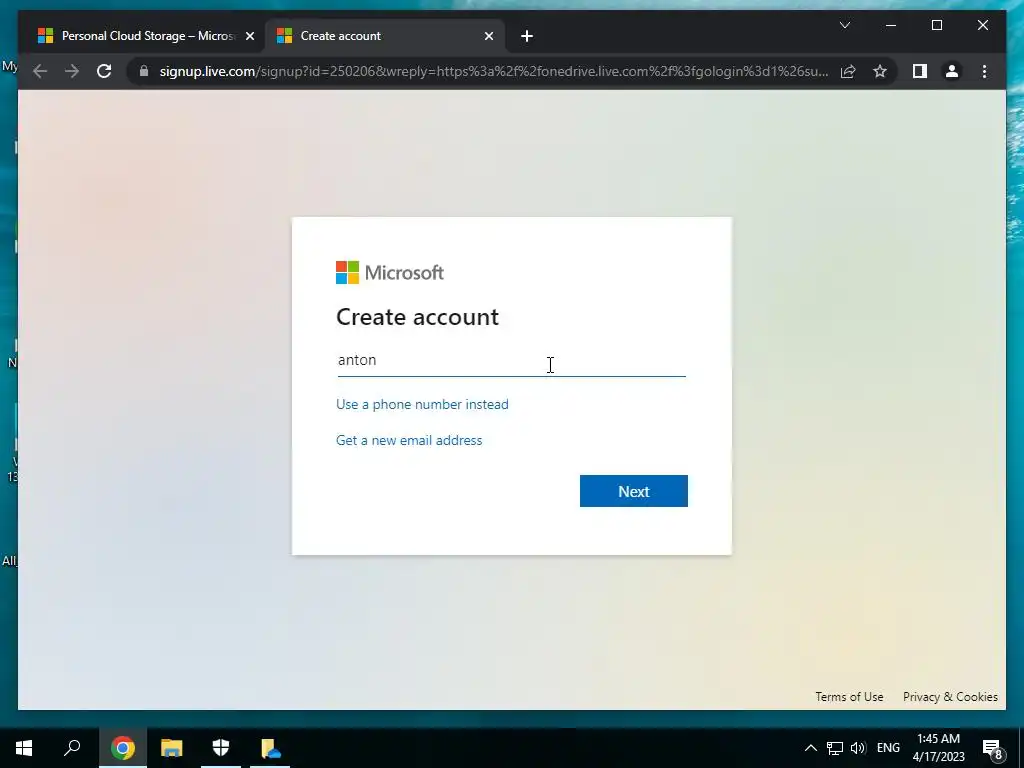This screenshot has height=768, width=1024.
Task: Open the clock showing 1:45 AM
Action: tap(938, 748)
